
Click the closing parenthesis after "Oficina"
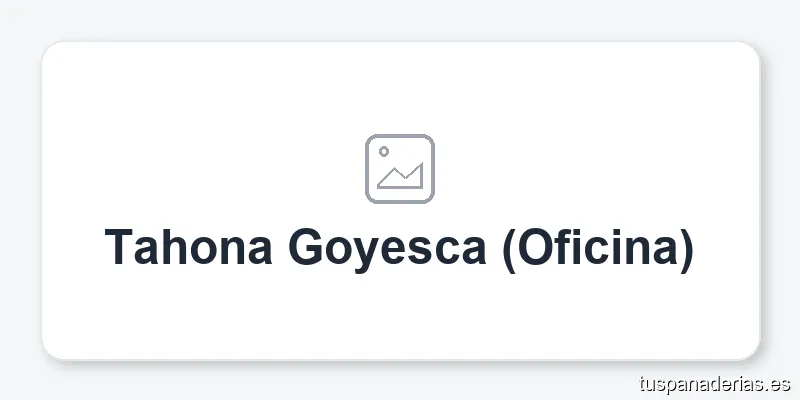685,247
